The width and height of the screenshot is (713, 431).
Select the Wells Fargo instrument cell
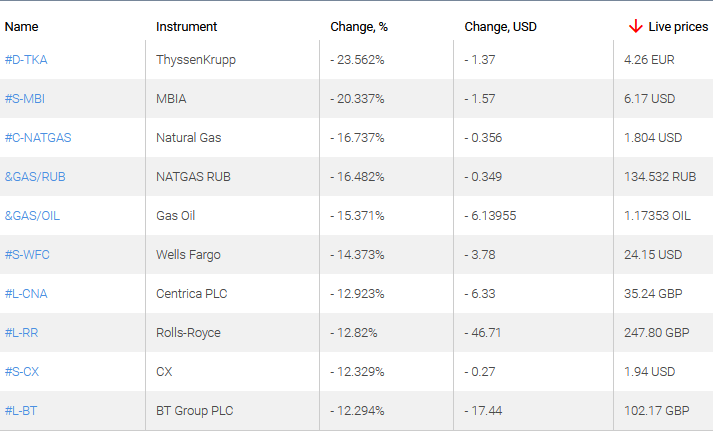[190, 255]
